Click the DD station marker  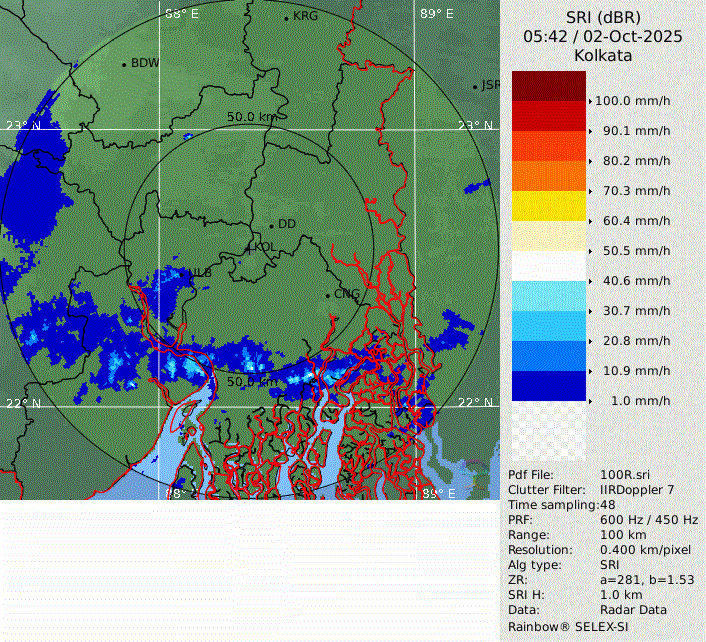271,225
